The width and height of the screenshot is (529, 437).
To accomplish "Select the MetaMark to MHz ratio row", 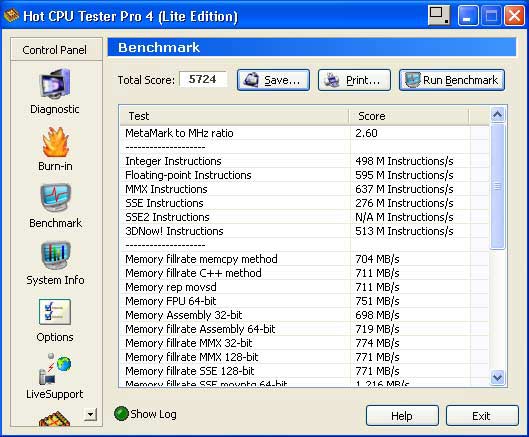I will (304, 133).
